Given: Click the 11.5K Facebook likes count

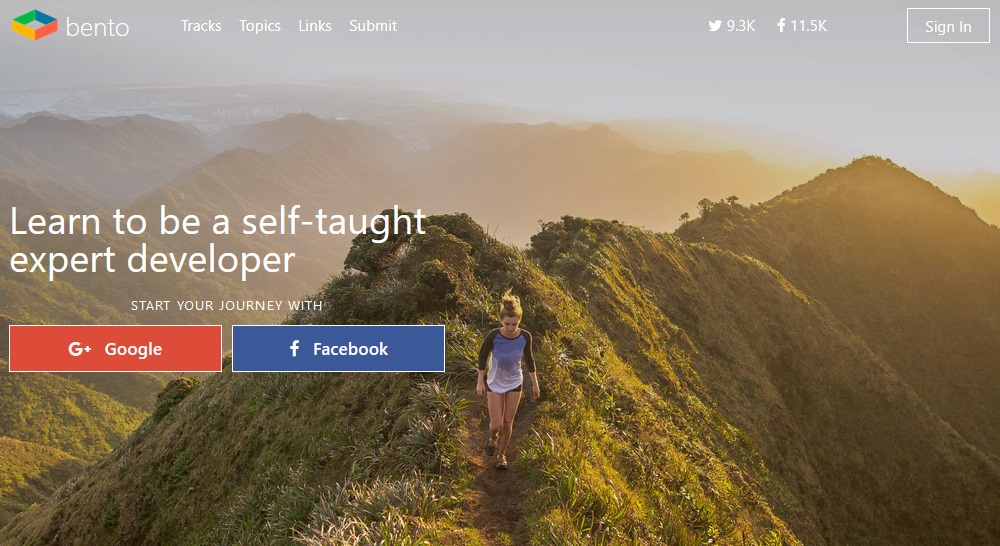Looking at the screenshot, I should click(808, 26).
